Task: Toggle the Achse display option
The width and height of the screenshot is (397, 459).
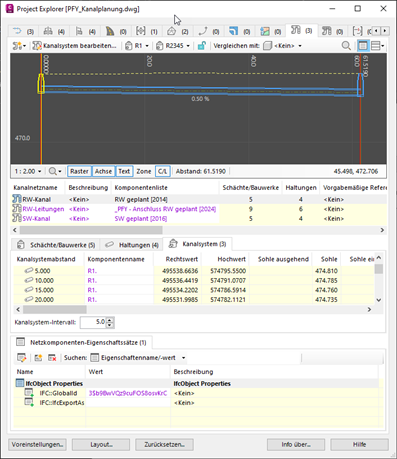Action: pos(103,171)
